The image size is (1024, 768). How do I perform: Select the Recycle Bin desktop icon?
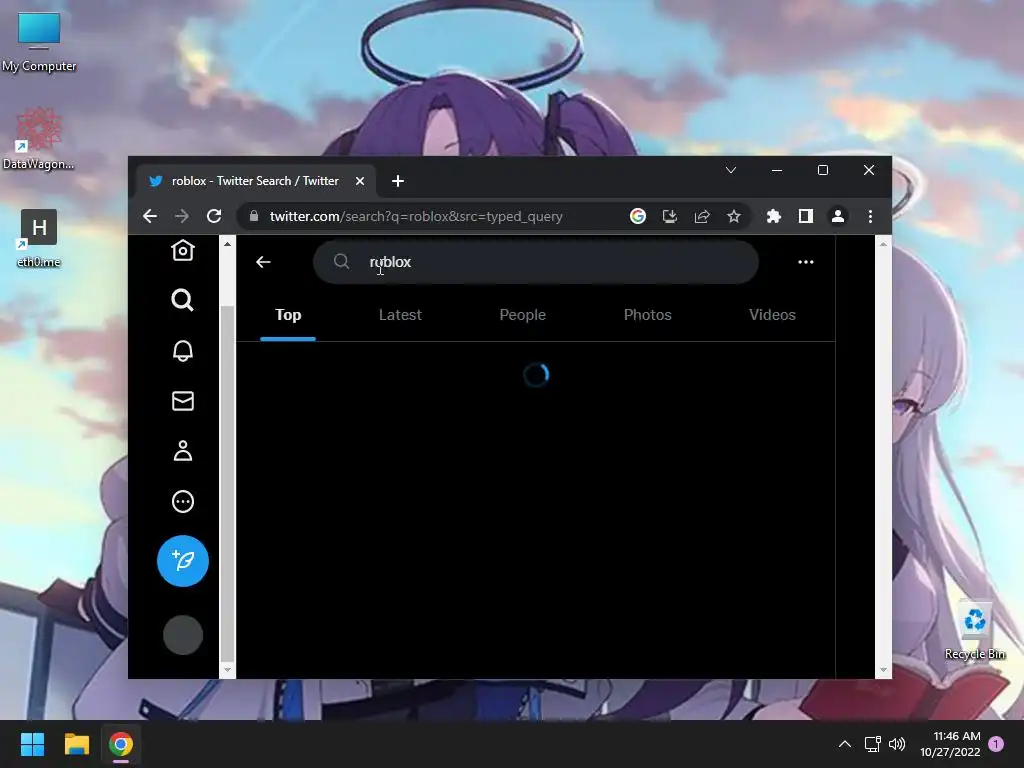(975, 631)
